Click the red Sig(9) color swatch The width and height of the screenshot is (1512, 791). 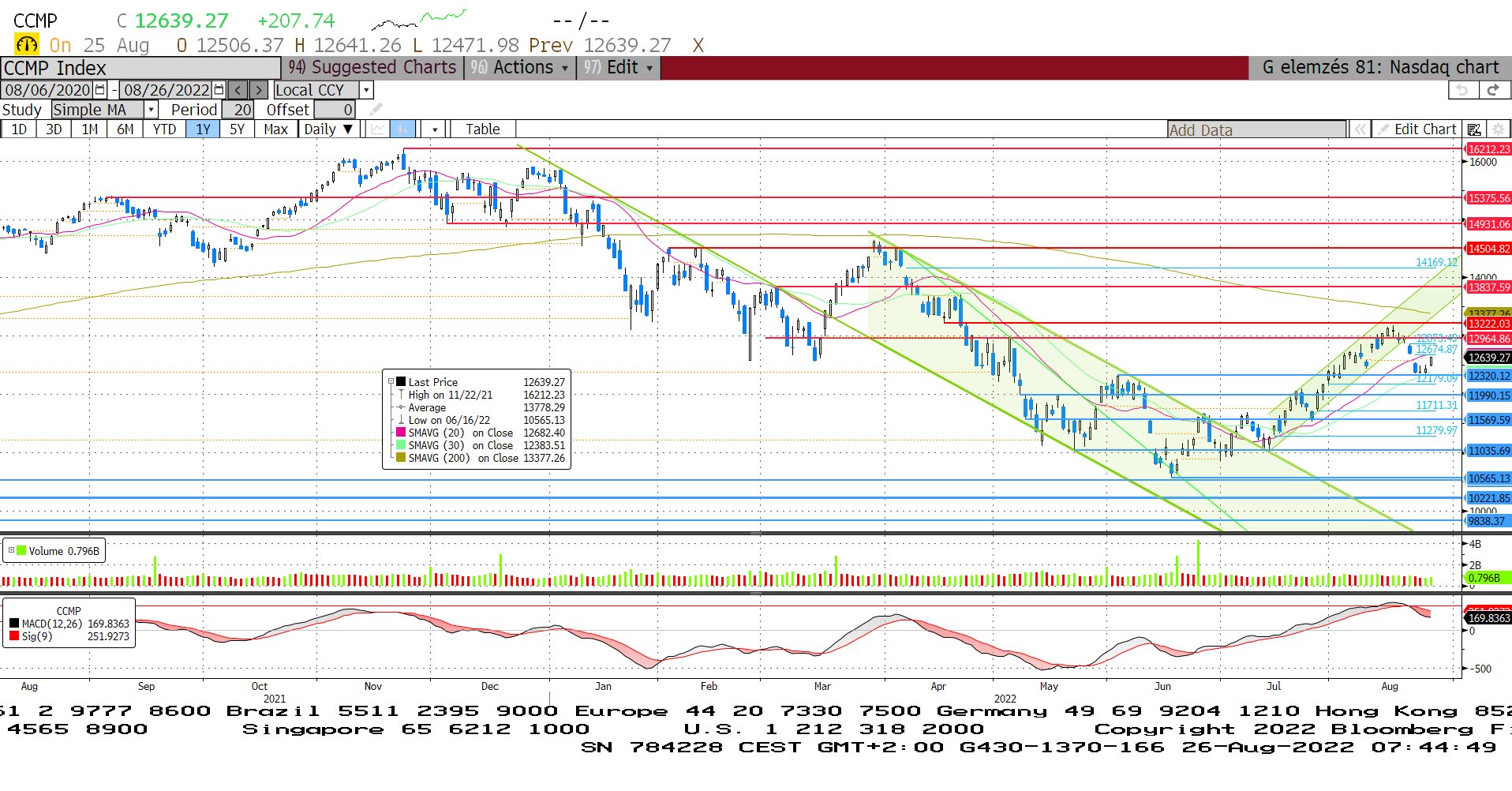(14, 635)
